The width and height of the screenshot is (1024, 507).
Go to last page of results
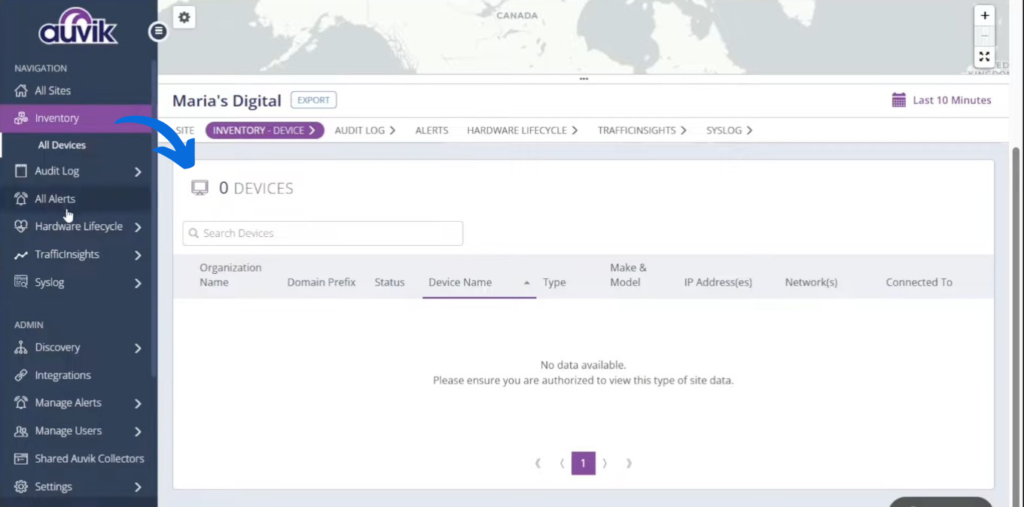coord(628,463)
